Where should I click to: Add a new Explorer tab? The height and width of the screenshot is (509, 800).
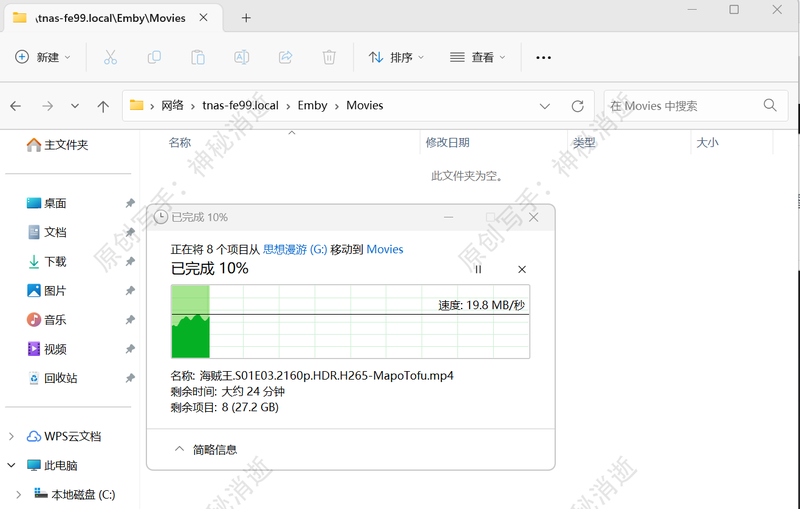[246, 18]
